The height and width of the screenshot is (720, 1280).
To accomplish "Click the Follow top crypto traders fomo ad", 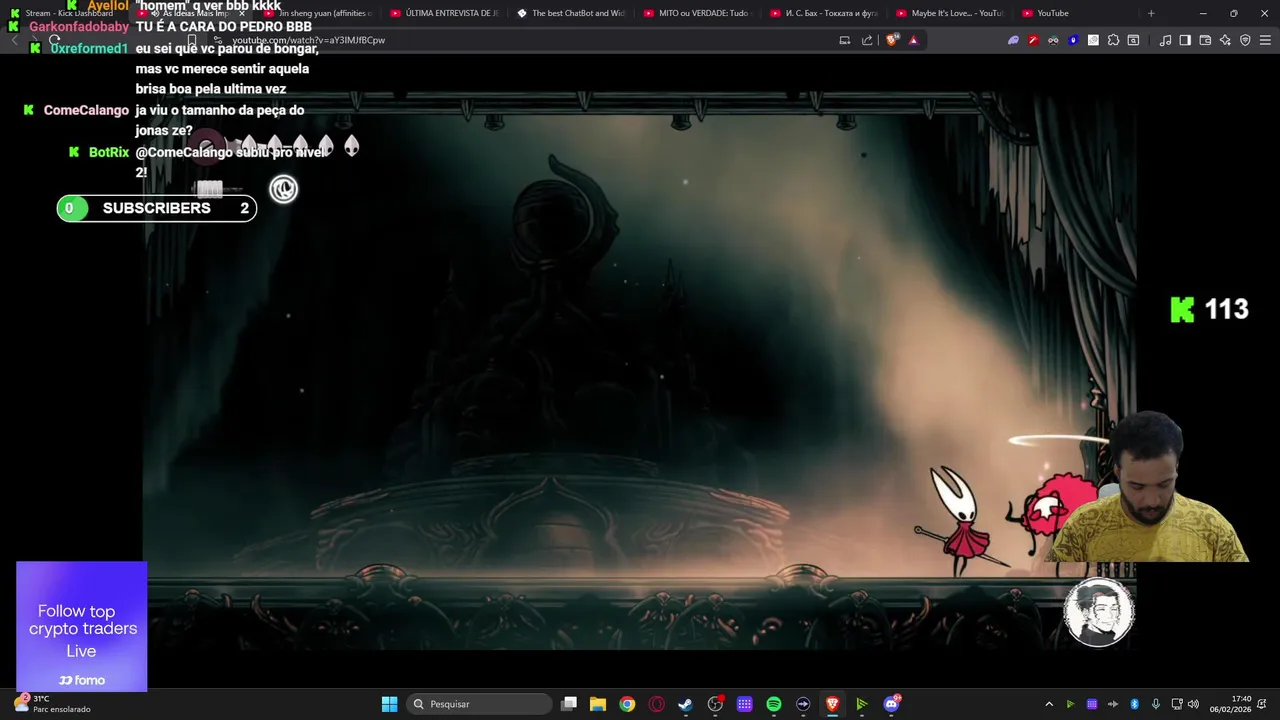I will tap(82, 626).
